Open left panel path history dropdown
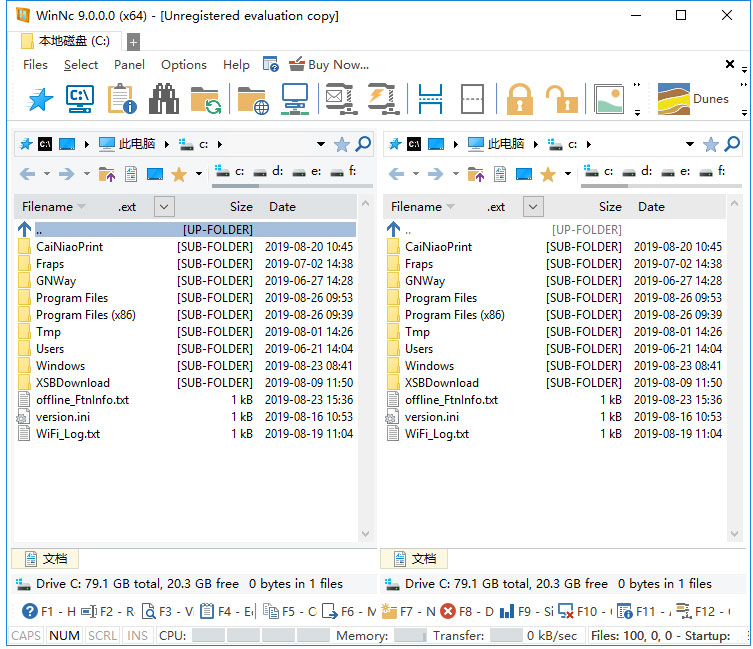Screen dimensions: 753x649 point(320,144)
